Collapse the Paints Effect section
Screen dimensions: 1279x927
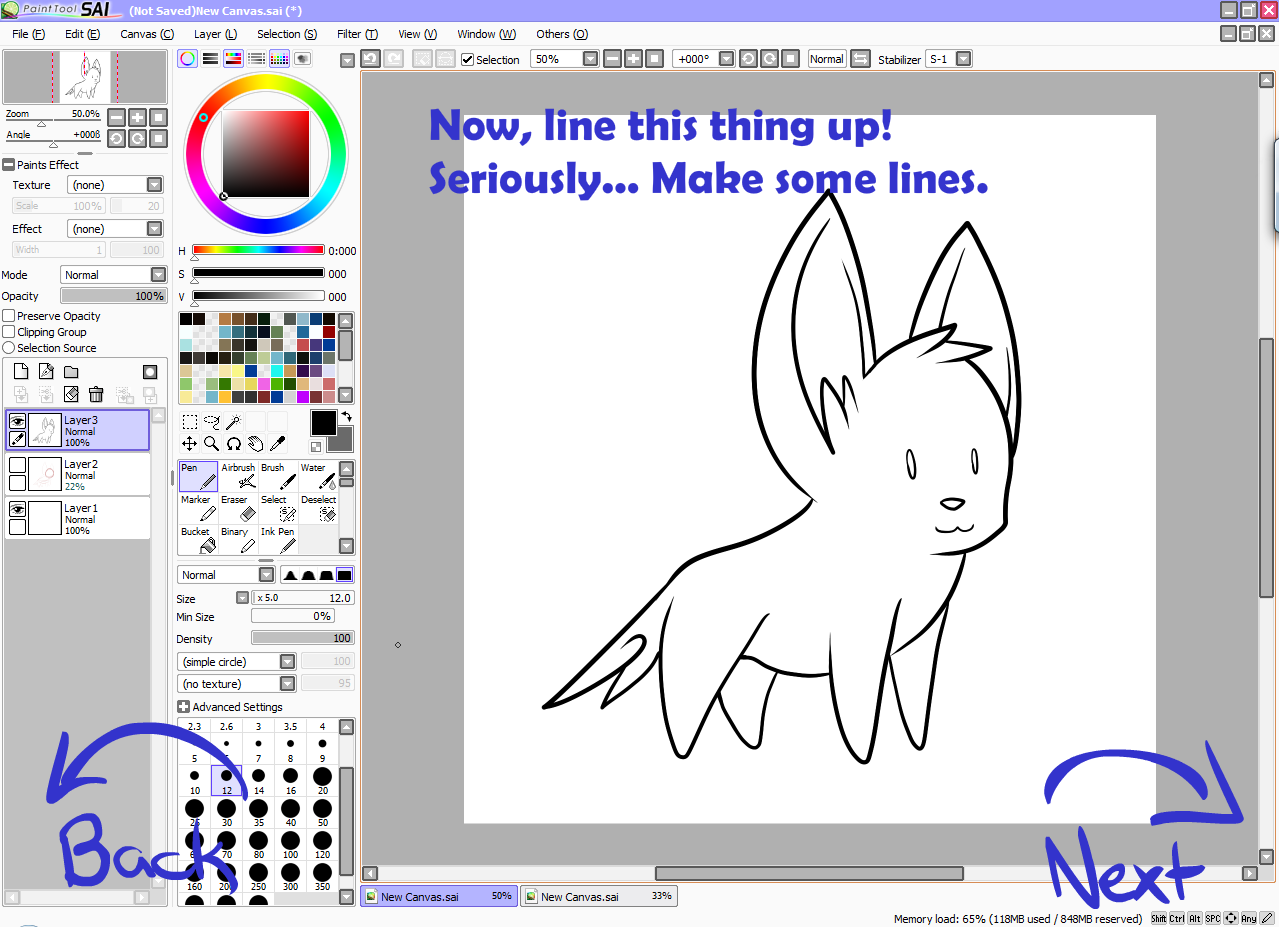tap(8, 165)
